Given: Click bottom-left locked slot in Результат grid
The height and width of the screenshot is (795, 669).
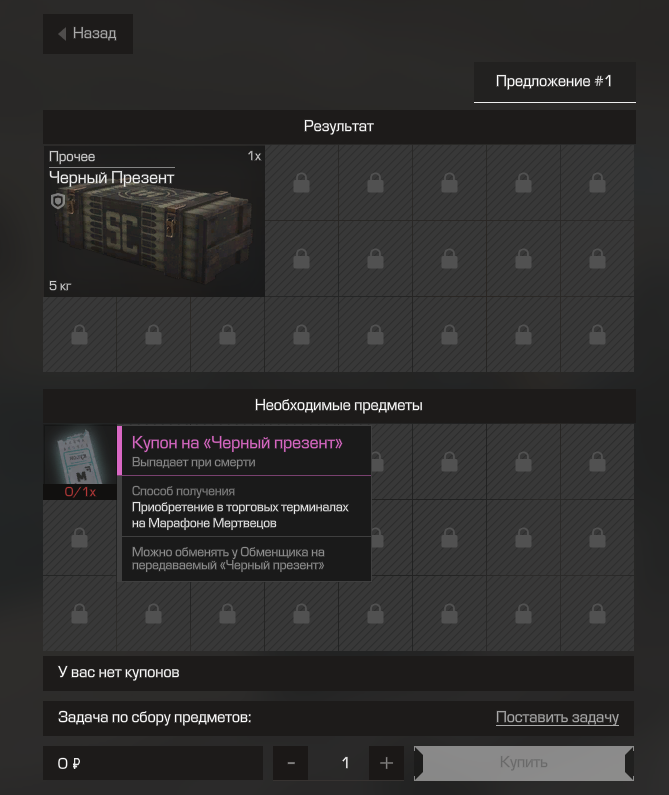Looking at the screenshot, I should [x=80, y=335].
